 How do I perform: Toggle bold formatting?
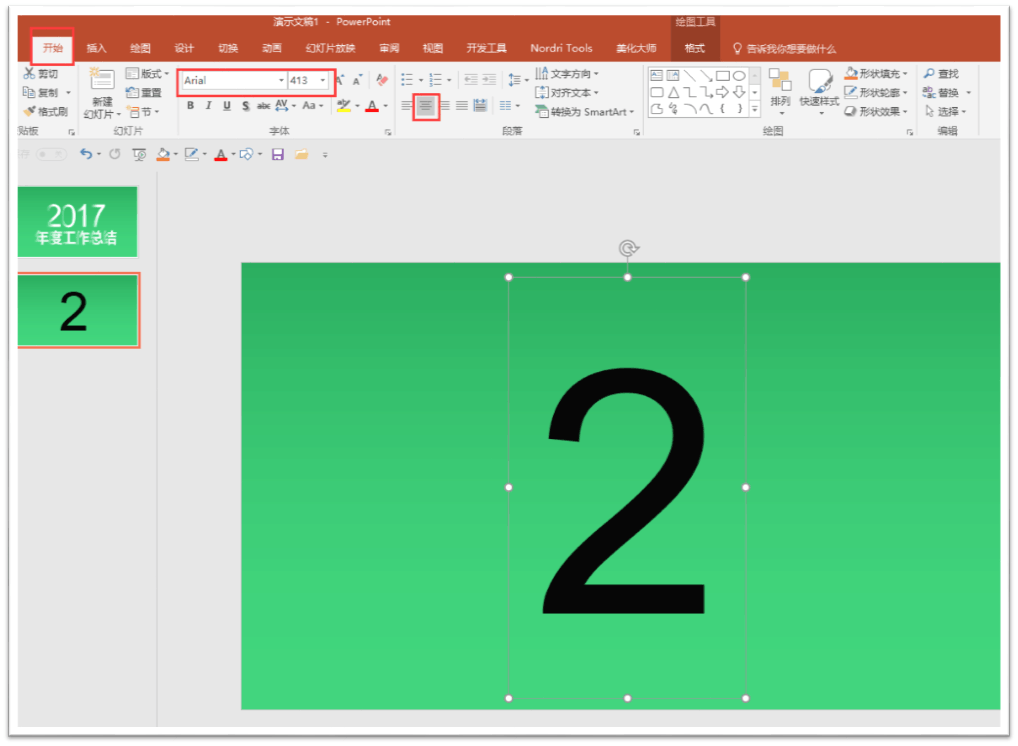pyautogui.click(x=190, y=106)
